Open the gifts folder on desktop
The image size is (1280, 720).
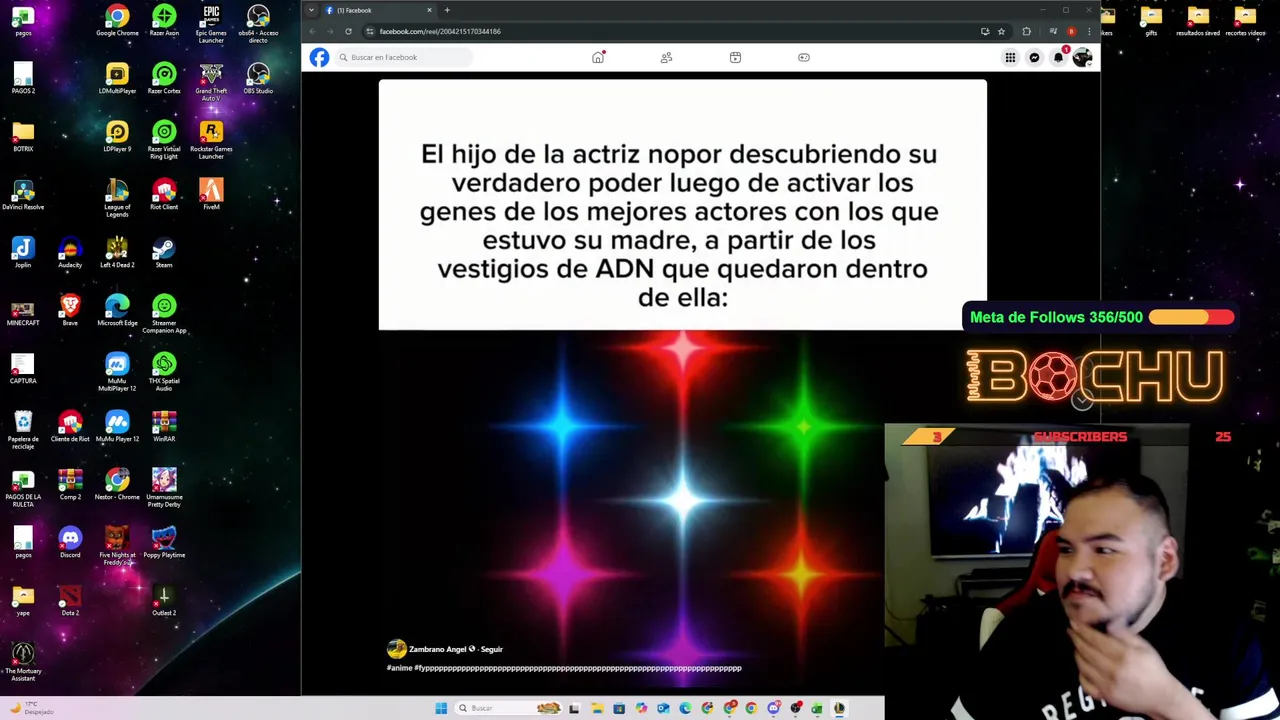pyautogui.click(x=1151, y=20)
